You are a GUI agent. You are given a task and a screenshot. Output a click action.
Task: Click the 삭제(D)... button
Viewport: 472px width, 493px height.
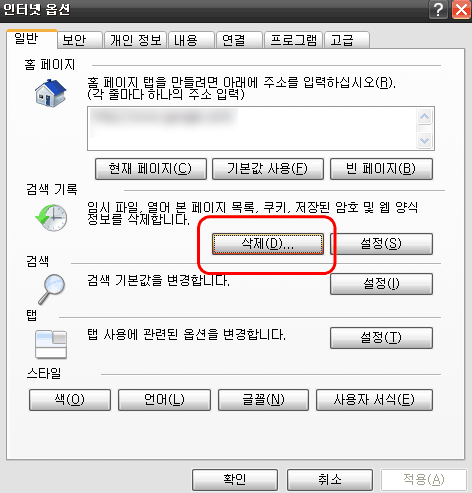pos(268,244)
